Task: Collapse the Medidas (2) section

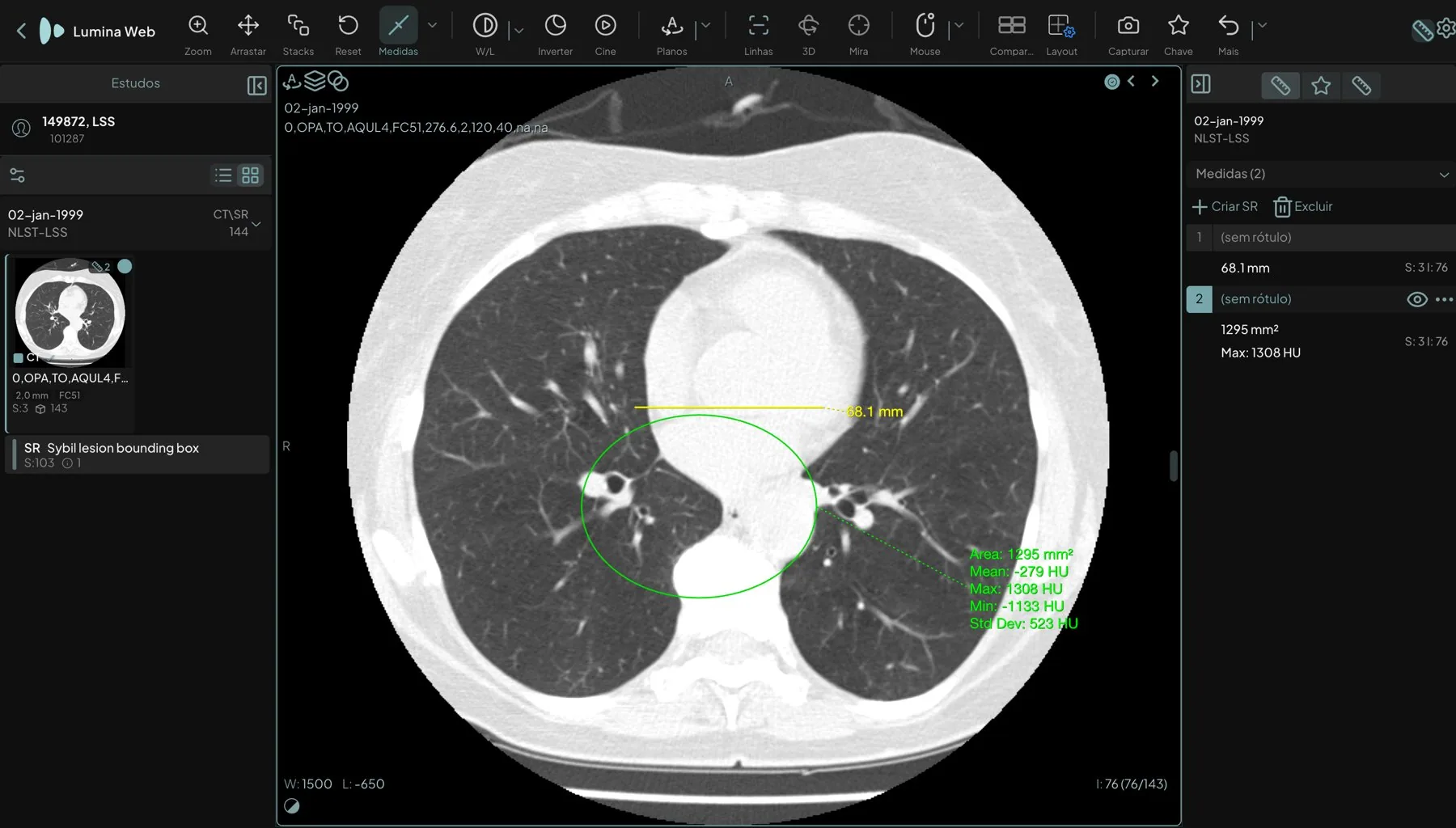Action: (x=1444, y=175)
